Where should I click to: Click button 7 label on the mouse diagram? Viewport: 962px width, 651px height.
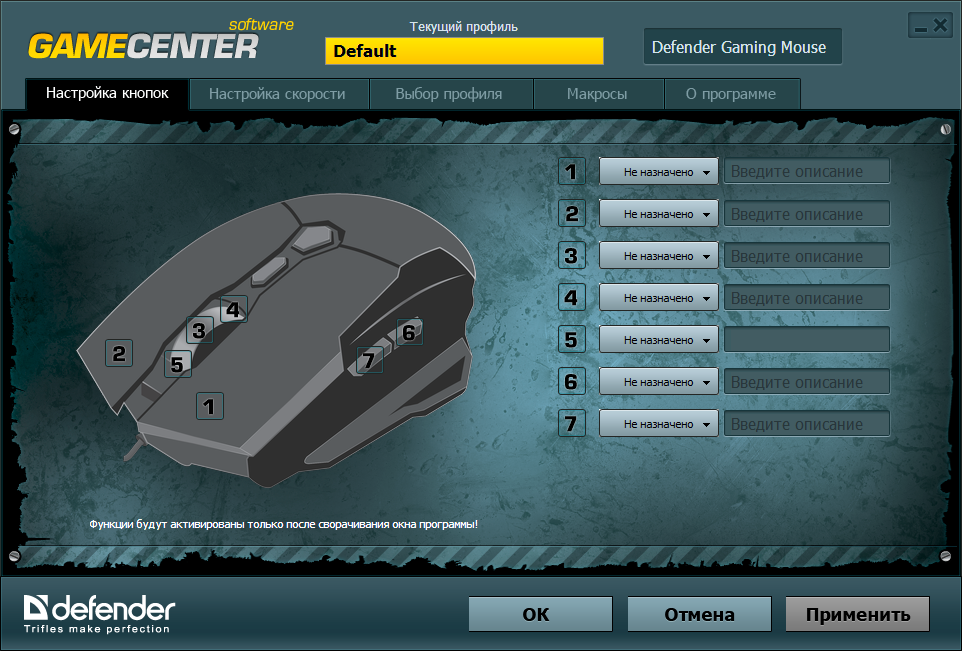point(369,360)
